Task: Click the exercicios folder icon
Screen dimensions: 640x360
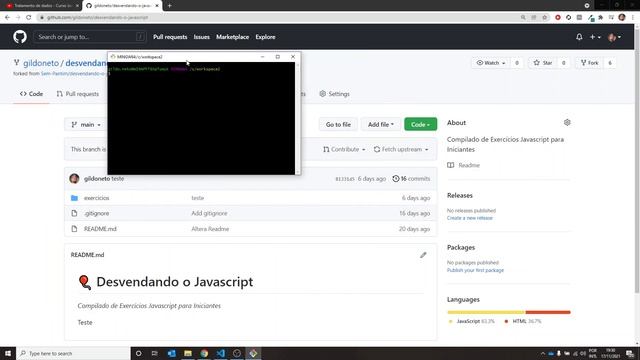Action: click(74, 198)
